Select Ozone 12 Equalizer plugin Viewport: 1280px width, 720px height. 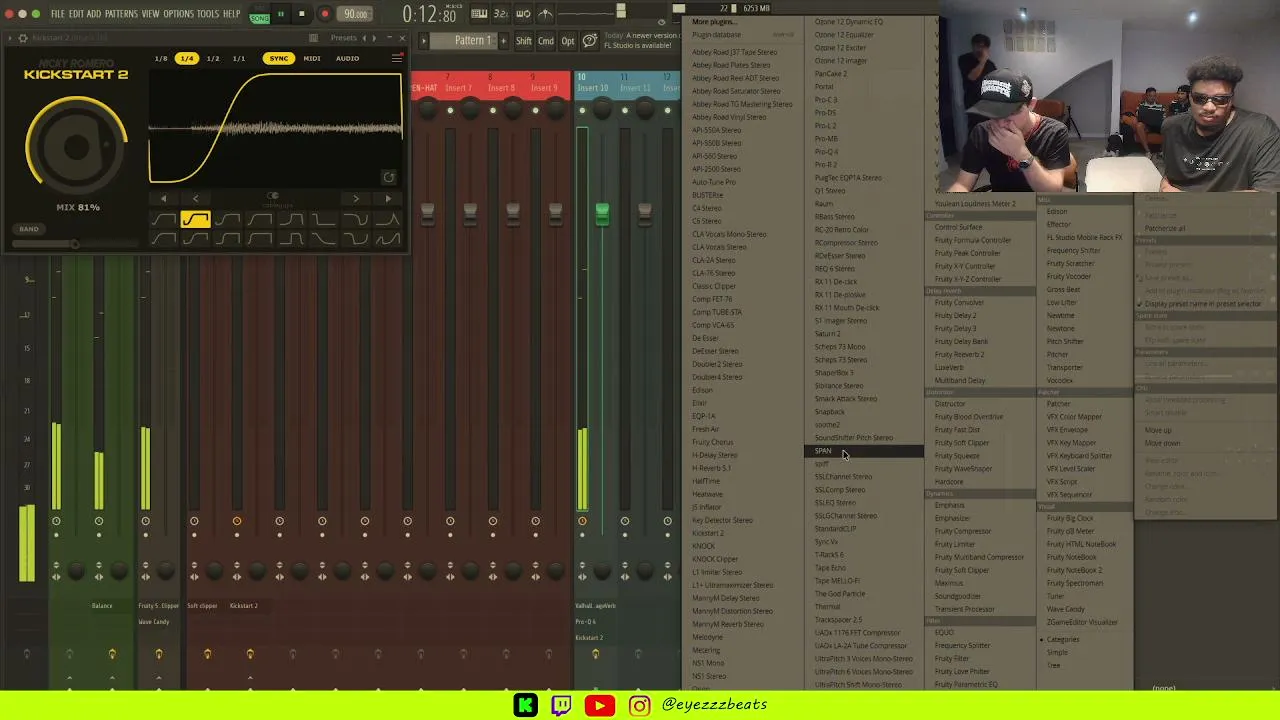(x=845, y=35)
